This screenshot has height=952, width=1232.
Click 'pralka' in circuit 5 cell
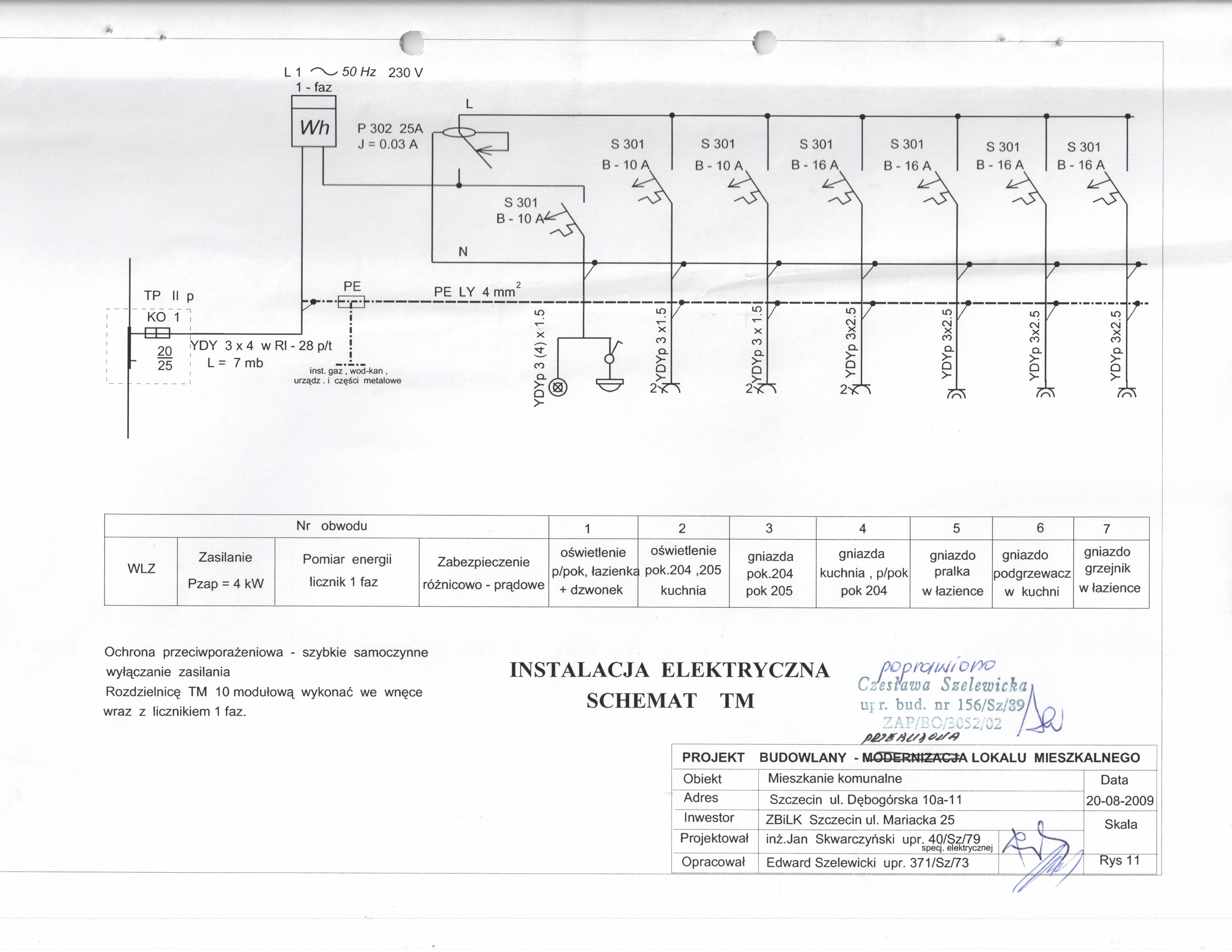(952, 571)
